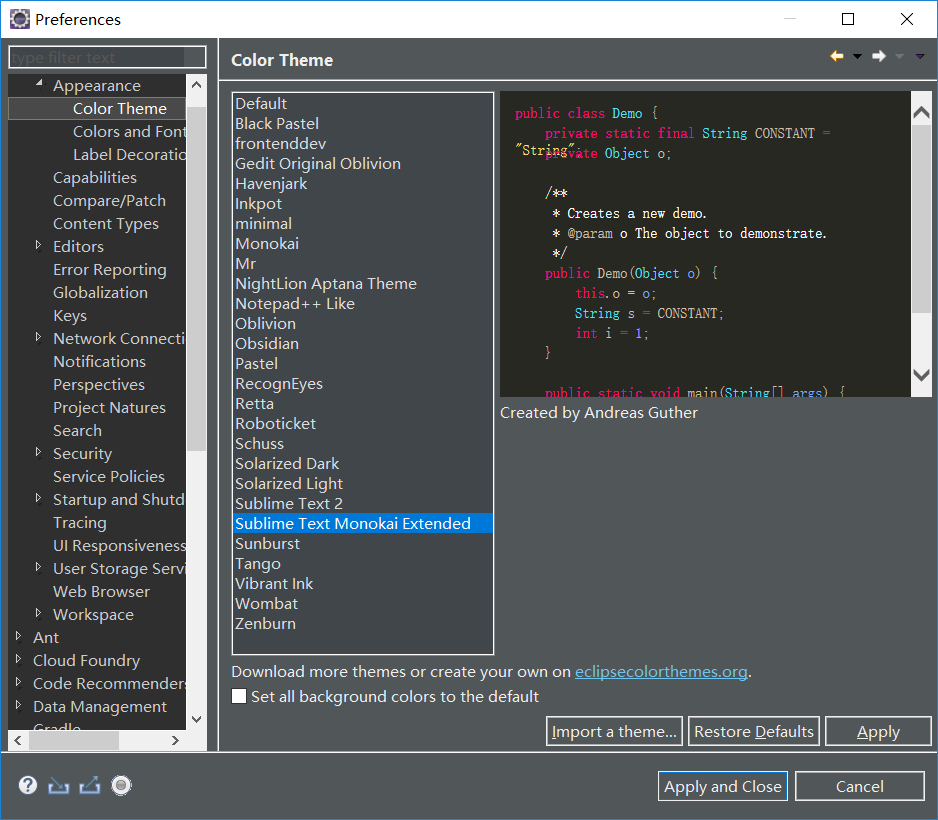Open the purple view menu triangle

[920, 56]
